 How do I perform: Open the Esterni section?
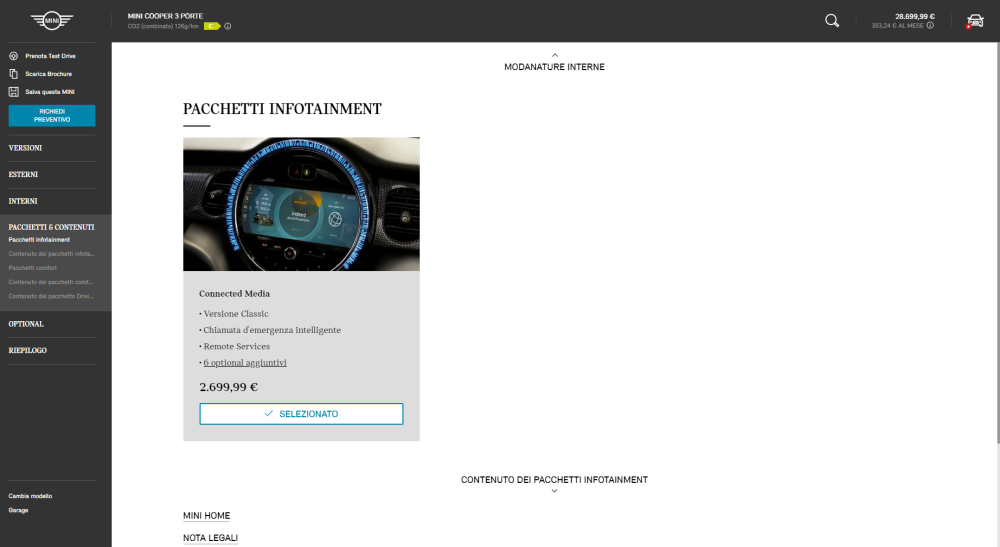23,175
